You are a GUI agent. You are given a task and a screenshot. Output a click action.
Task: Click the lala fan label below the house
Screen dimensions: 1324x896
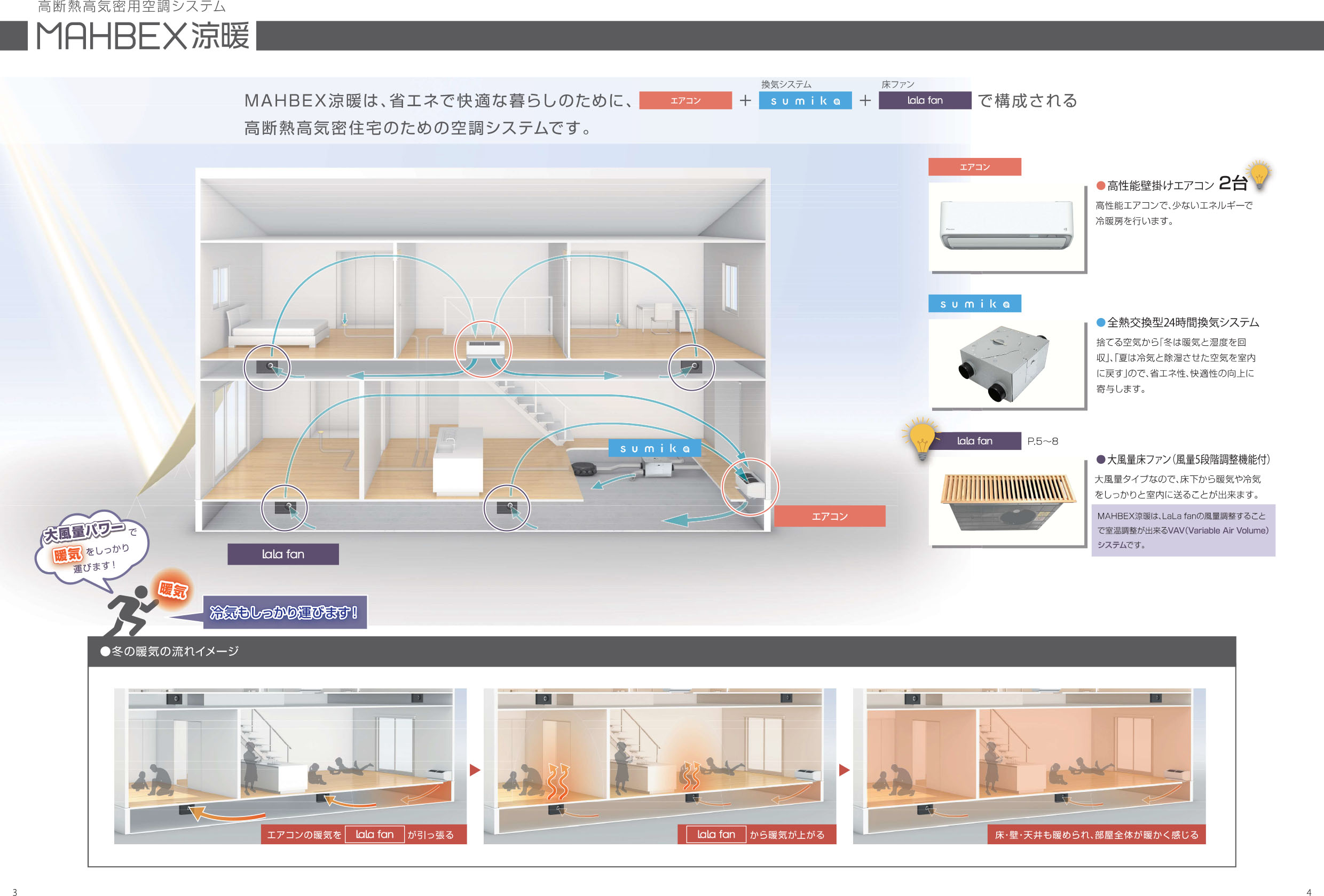[283, 554]
